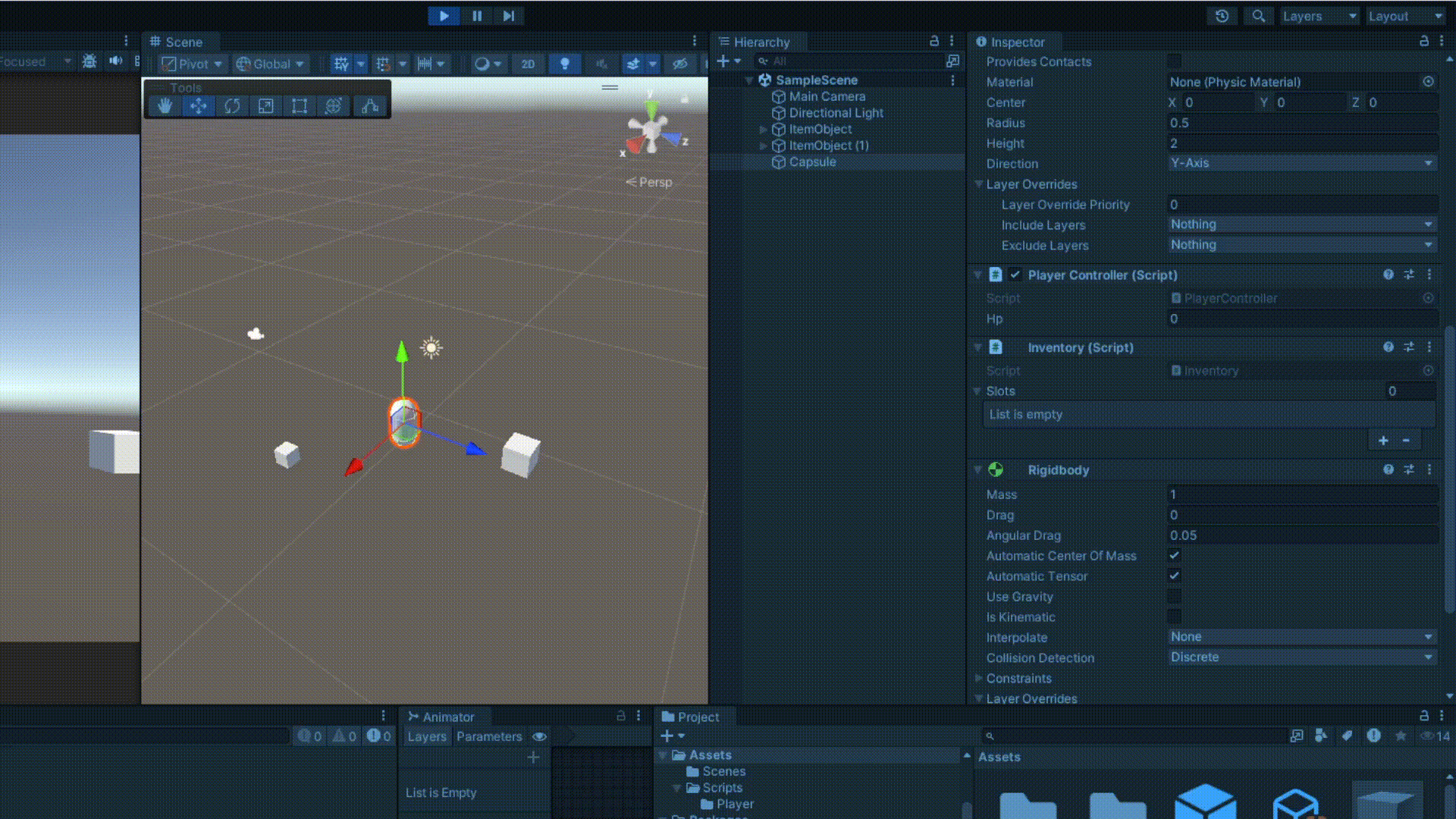1456x819 pixels.
Task: Uncheck Automatic Tensor checkbox
Action: pyautogui.click(x=1174, y=576)
